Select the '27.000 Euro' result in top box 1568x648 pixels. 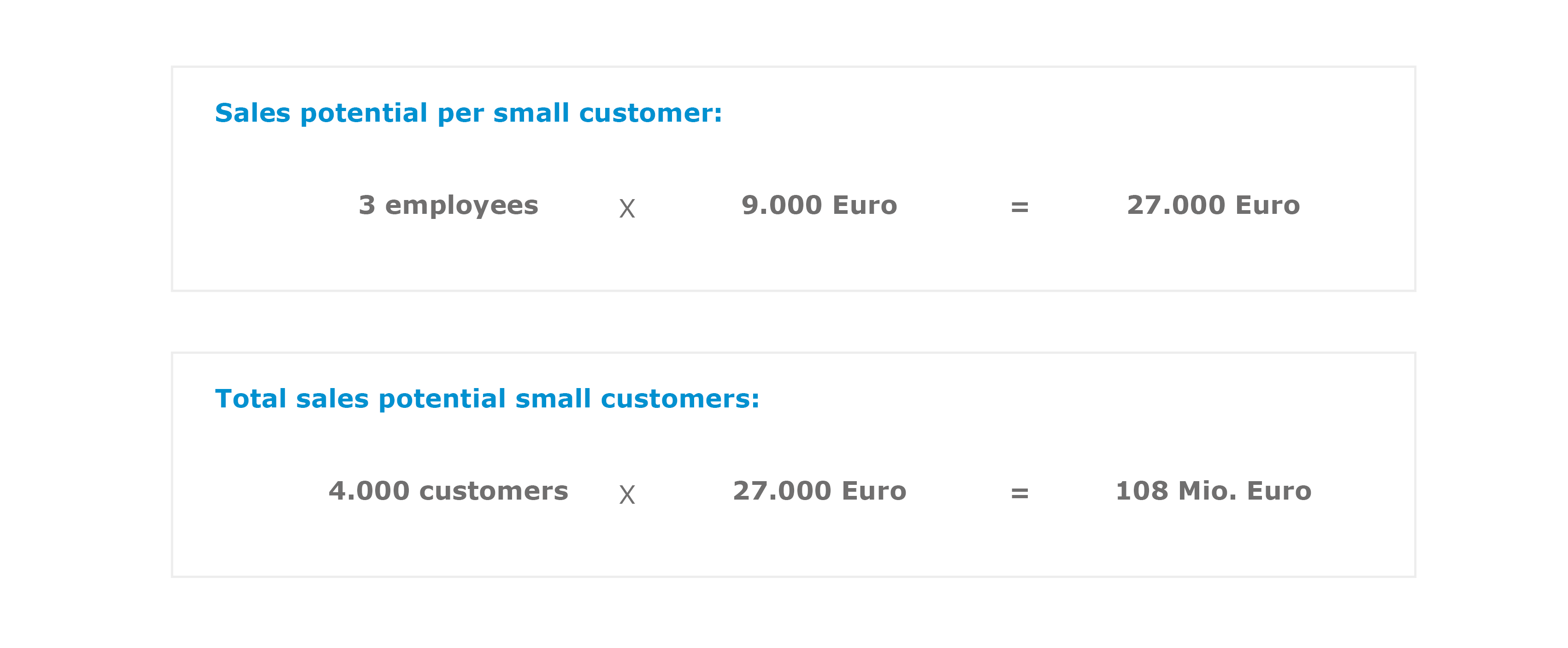tap(1213, 206)
